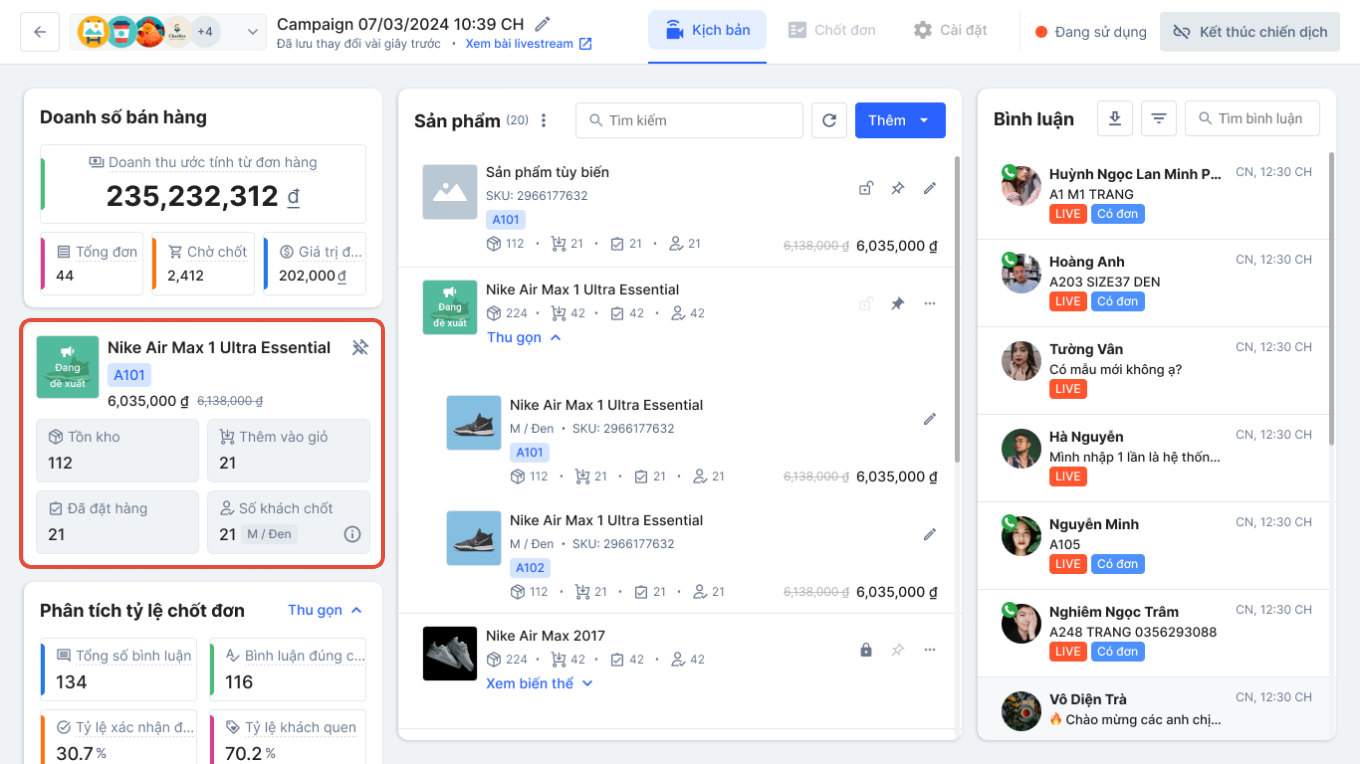Collapse variants with Thu gọn under Nike Air Max 1

(x=524, y=338)
